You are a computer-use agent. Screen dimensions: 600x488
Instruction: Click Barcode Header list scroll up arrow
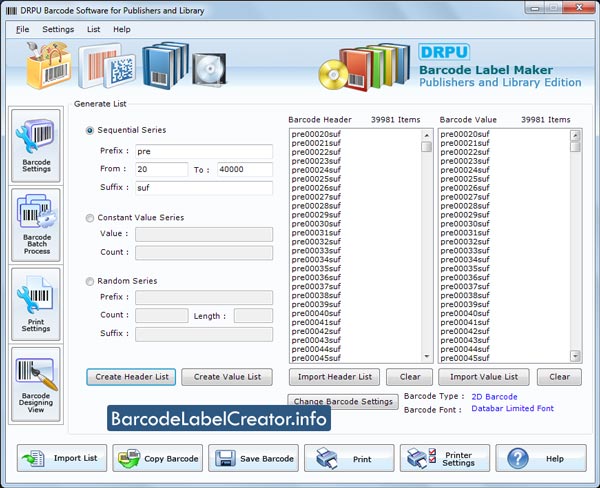(x=427, y=135)
